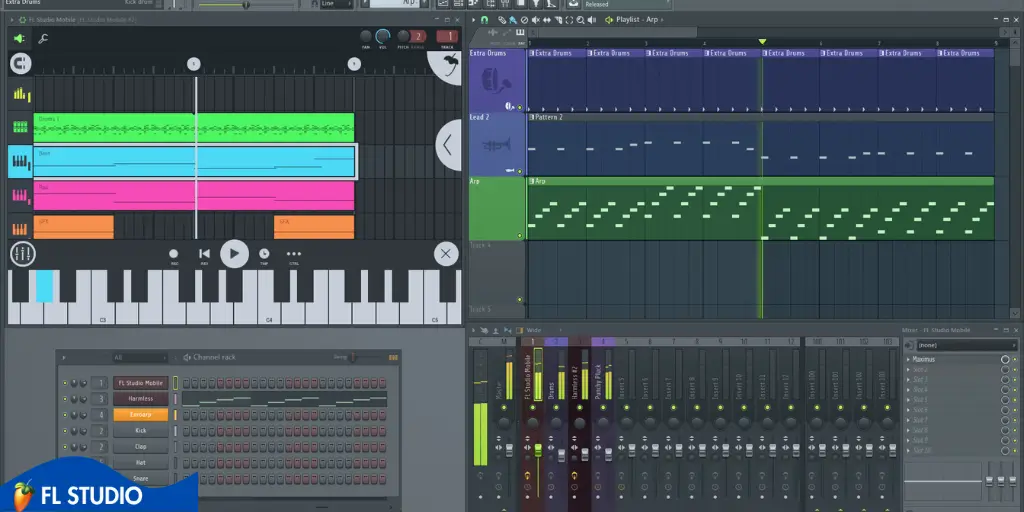
Task: Click the Arp track header
Action: click(498, 208)
